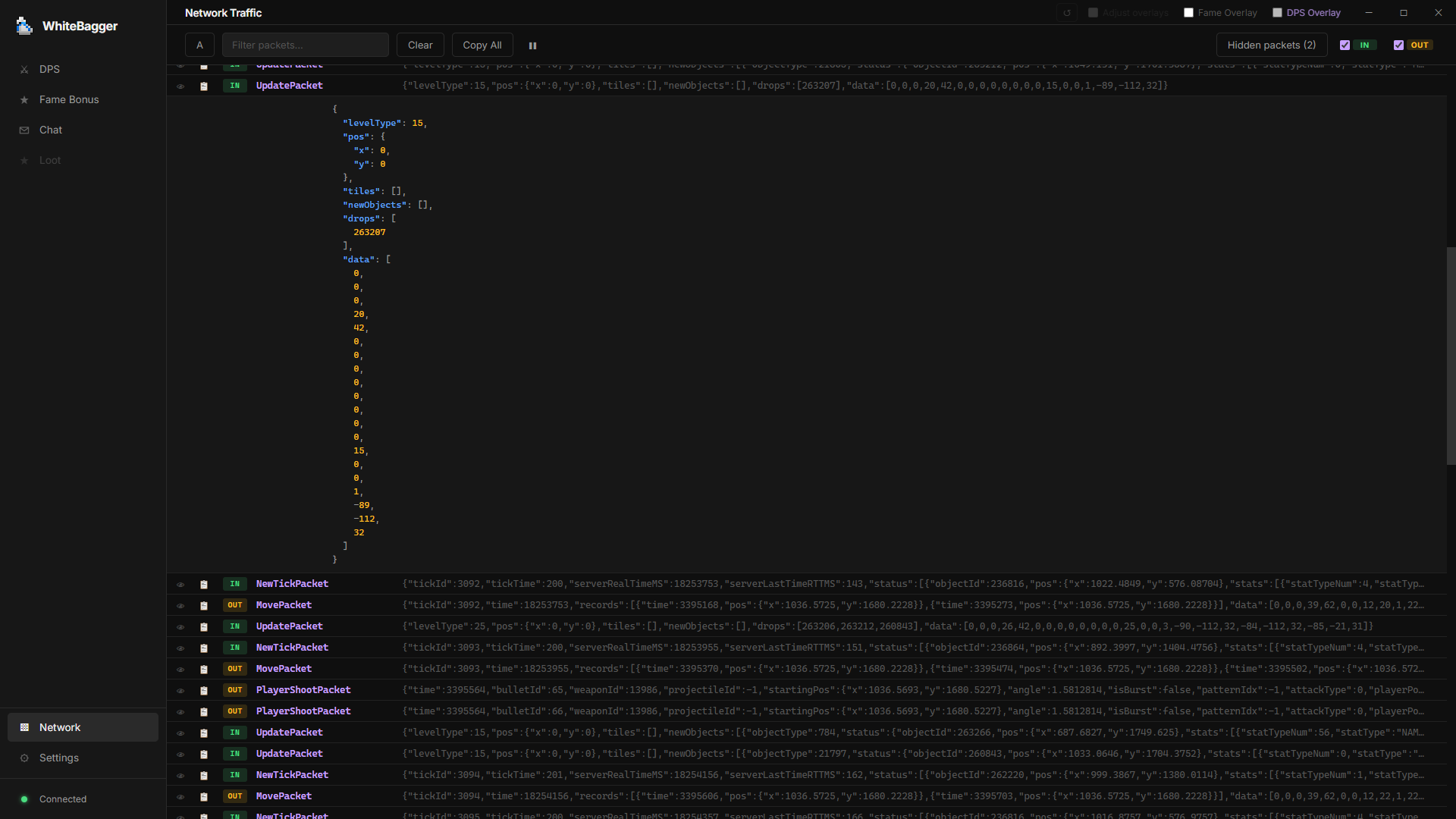Image resolution: width=1456 pixels, height=819 pixels.
Task: Click the OUT badge on MovePacket tickId 3094
Action: point(235,796)
